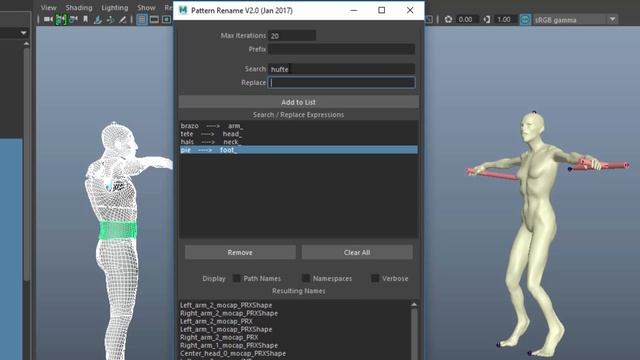Select the pie to foot_ expression row

coord(299,150)
